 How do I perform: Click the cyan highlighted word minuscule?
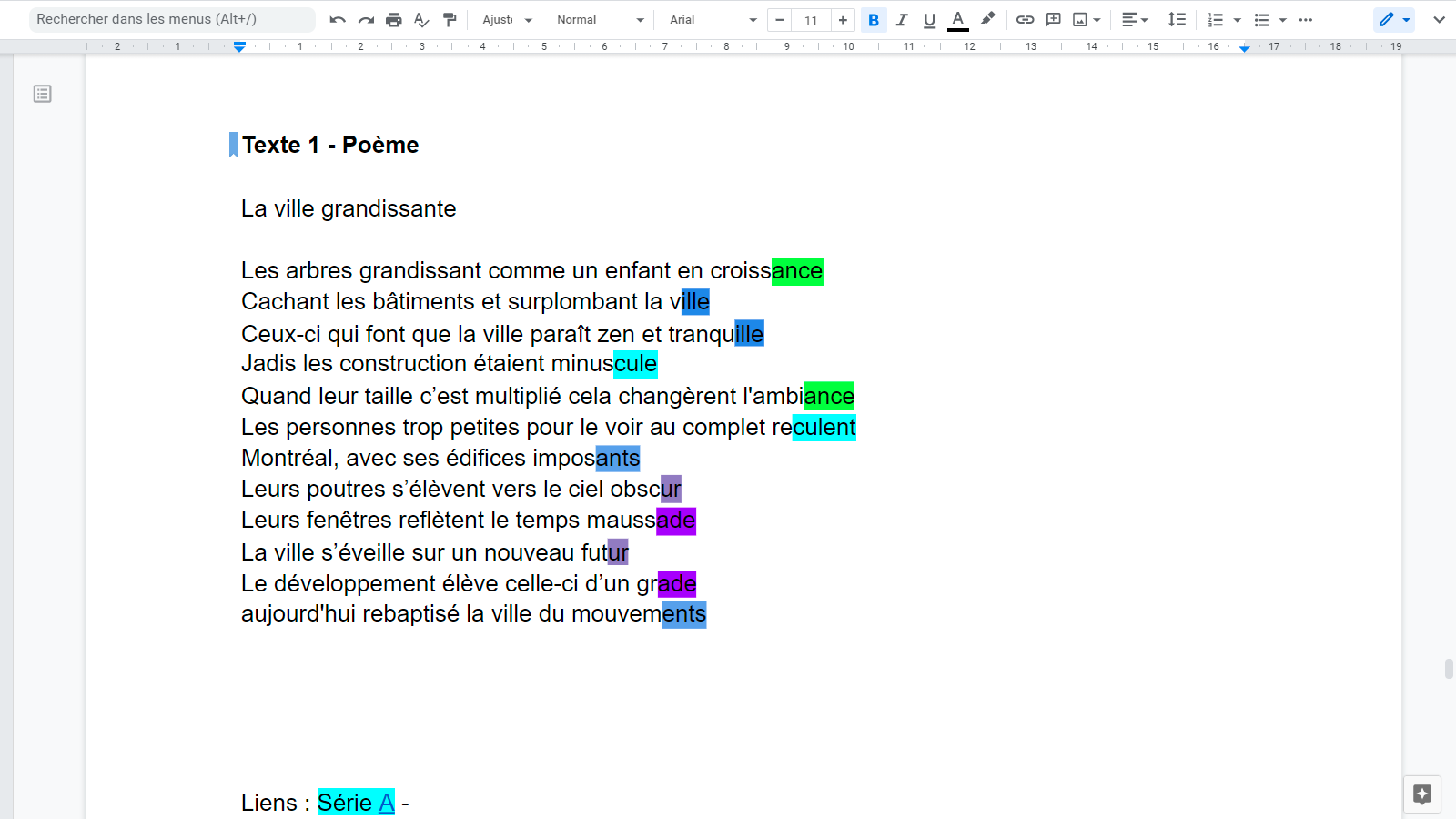click(604, 363)
